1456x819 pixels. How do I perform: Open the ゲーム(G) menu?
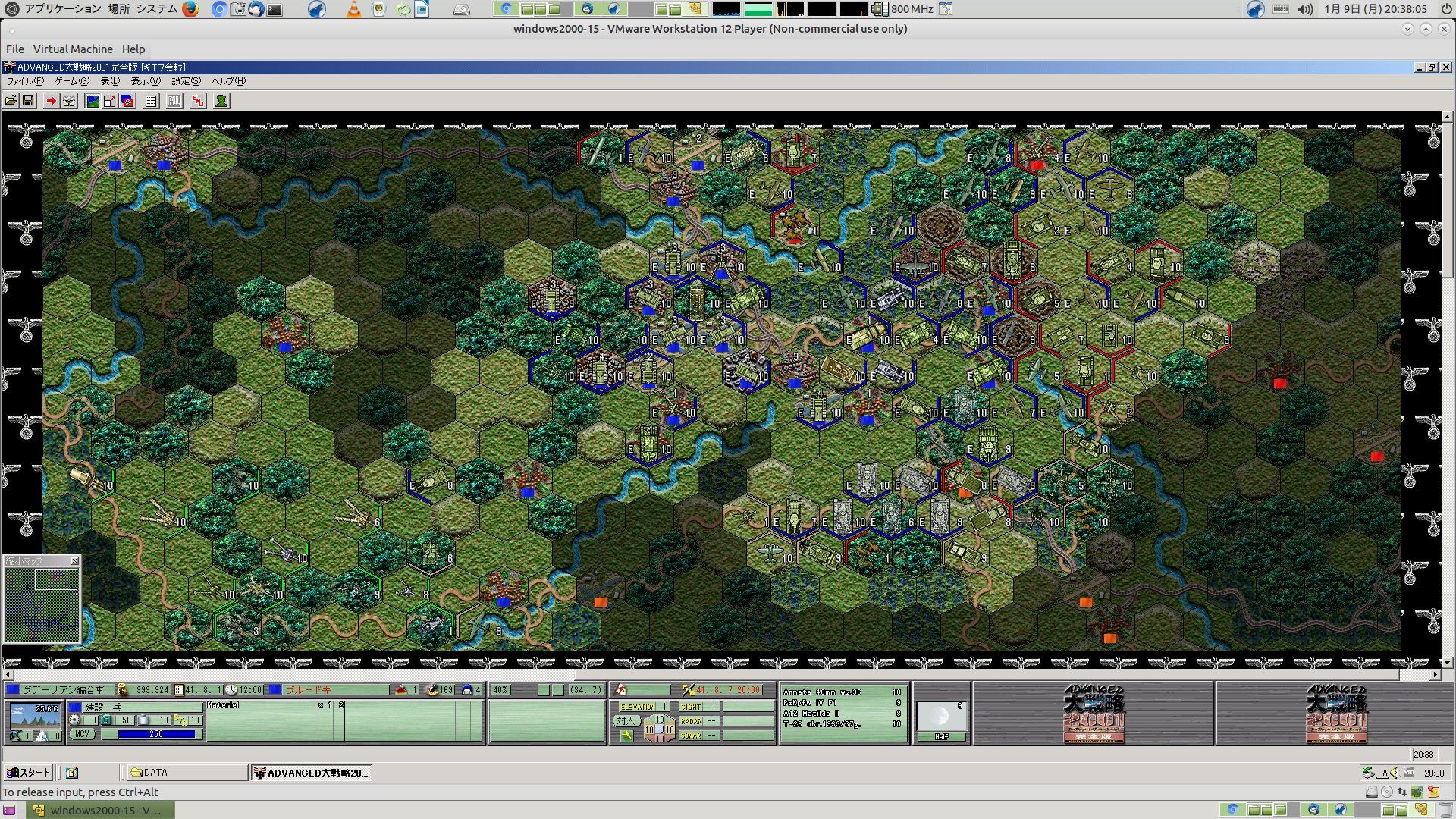[71, 81]
